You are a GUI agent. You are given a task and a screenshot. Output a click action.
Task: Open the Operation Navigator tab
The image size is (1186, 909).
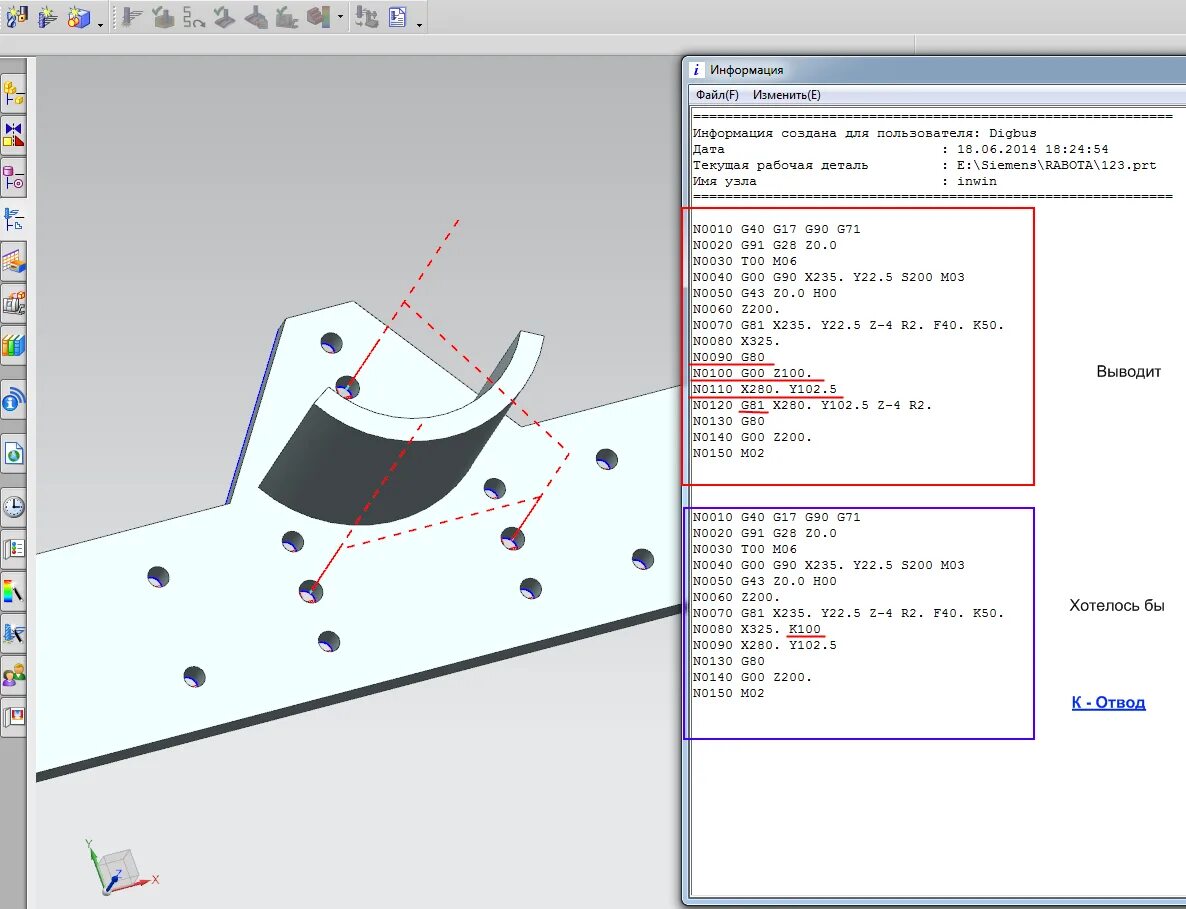pos(14,219)
